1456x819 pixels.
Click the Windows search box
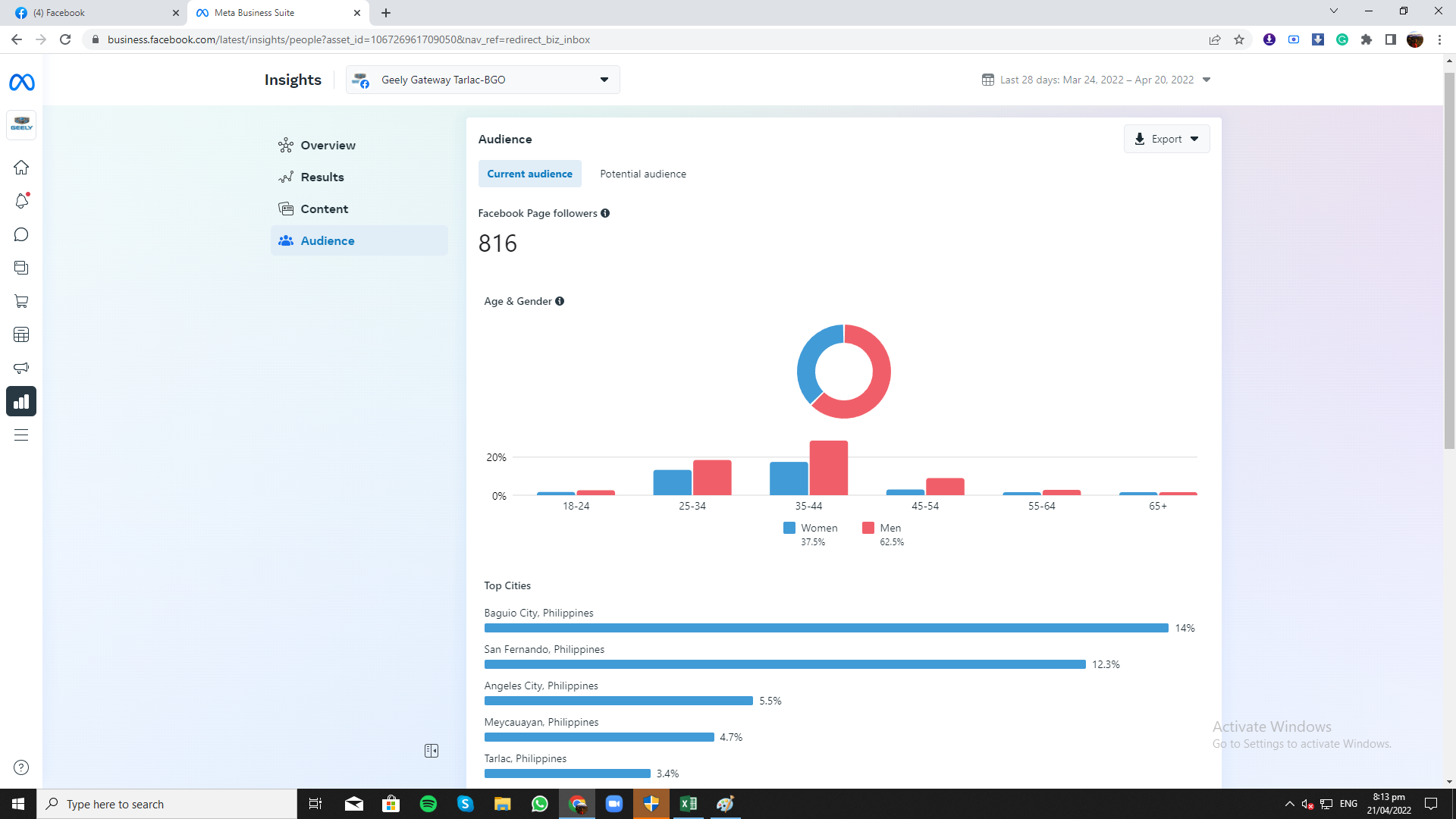click(167, 804)
